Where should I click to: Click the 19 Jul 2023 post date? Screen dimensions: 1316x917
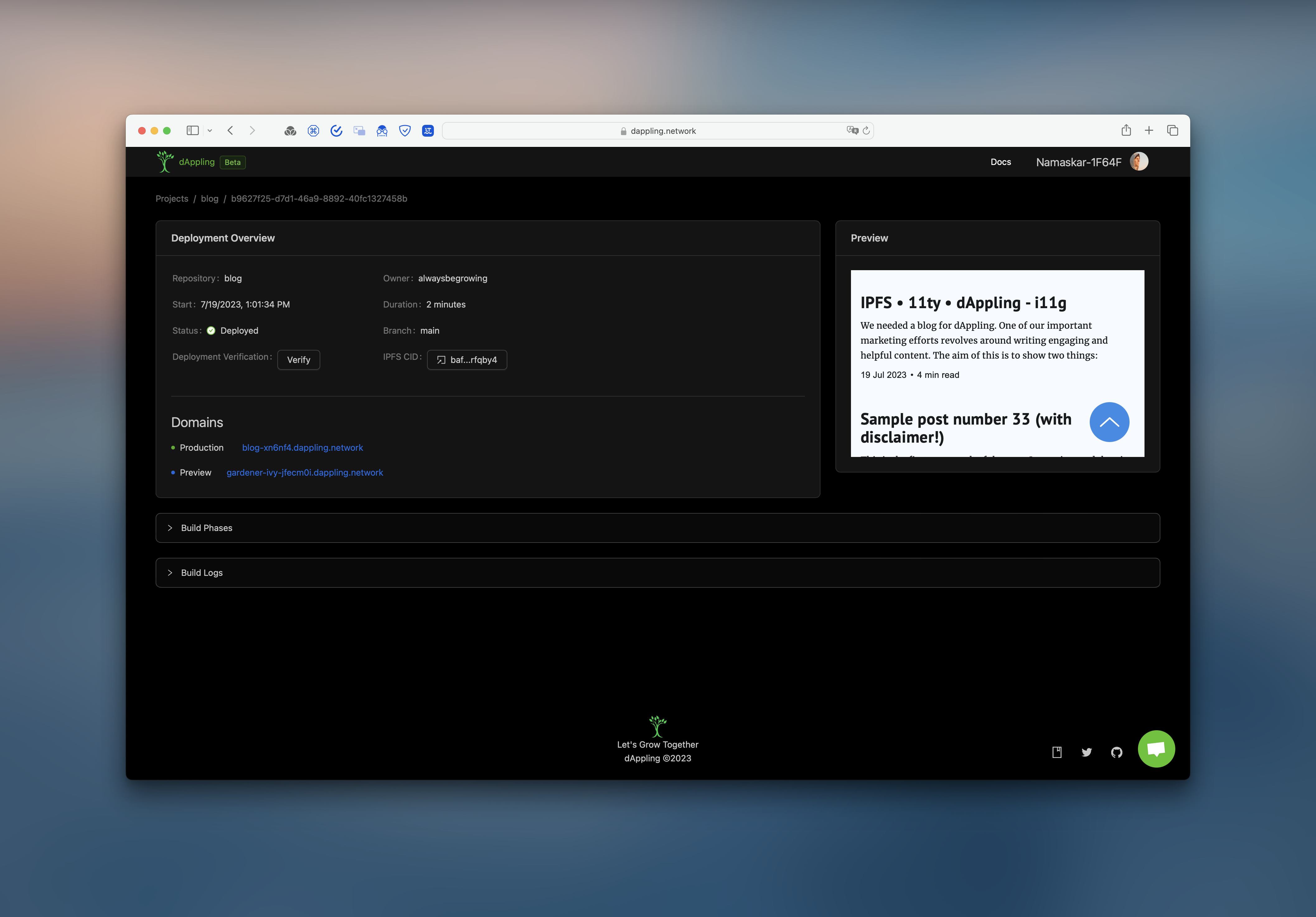click(883, 375)
